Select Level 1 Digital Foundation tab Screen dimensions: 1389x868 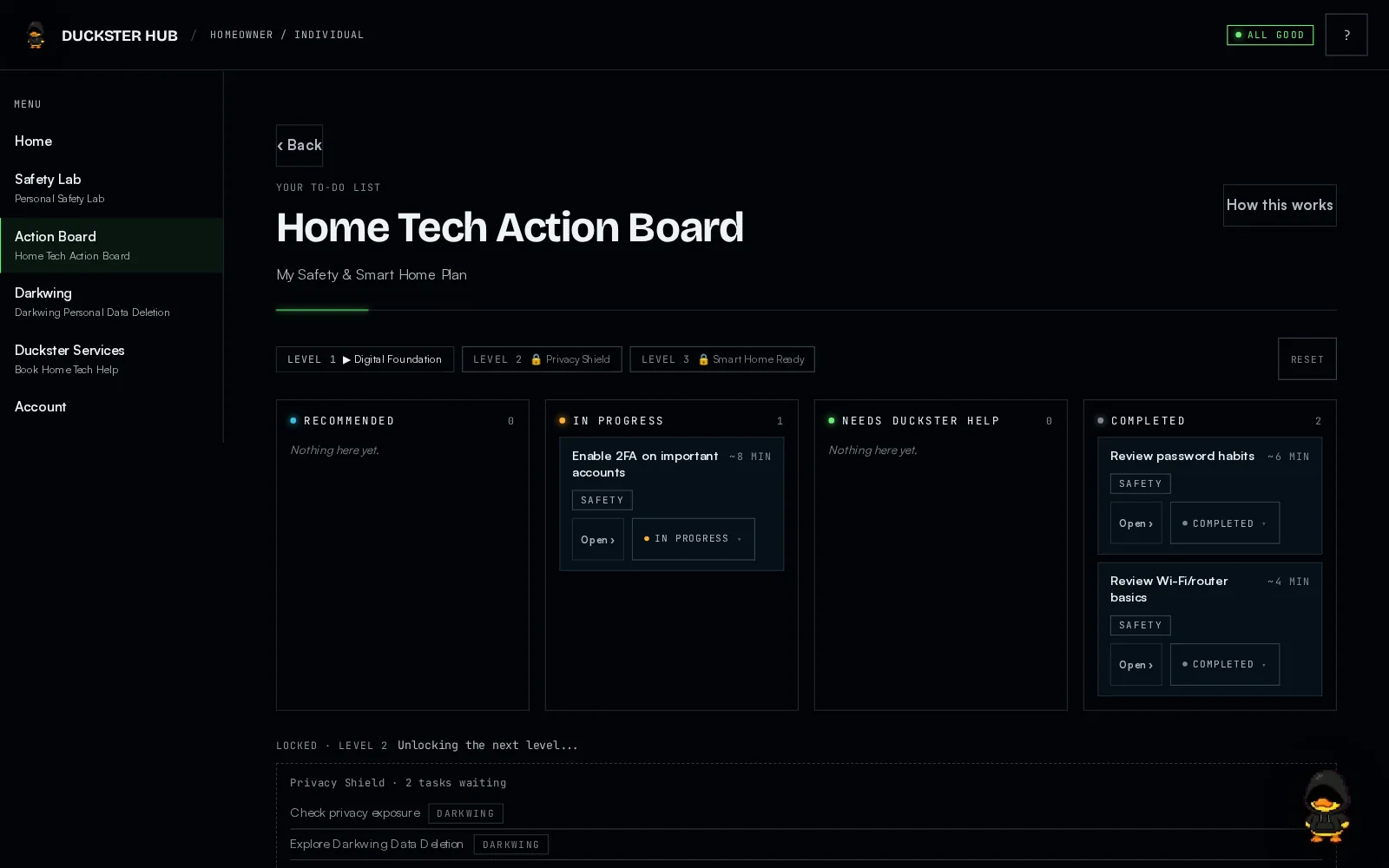click(x=365, y=359)
